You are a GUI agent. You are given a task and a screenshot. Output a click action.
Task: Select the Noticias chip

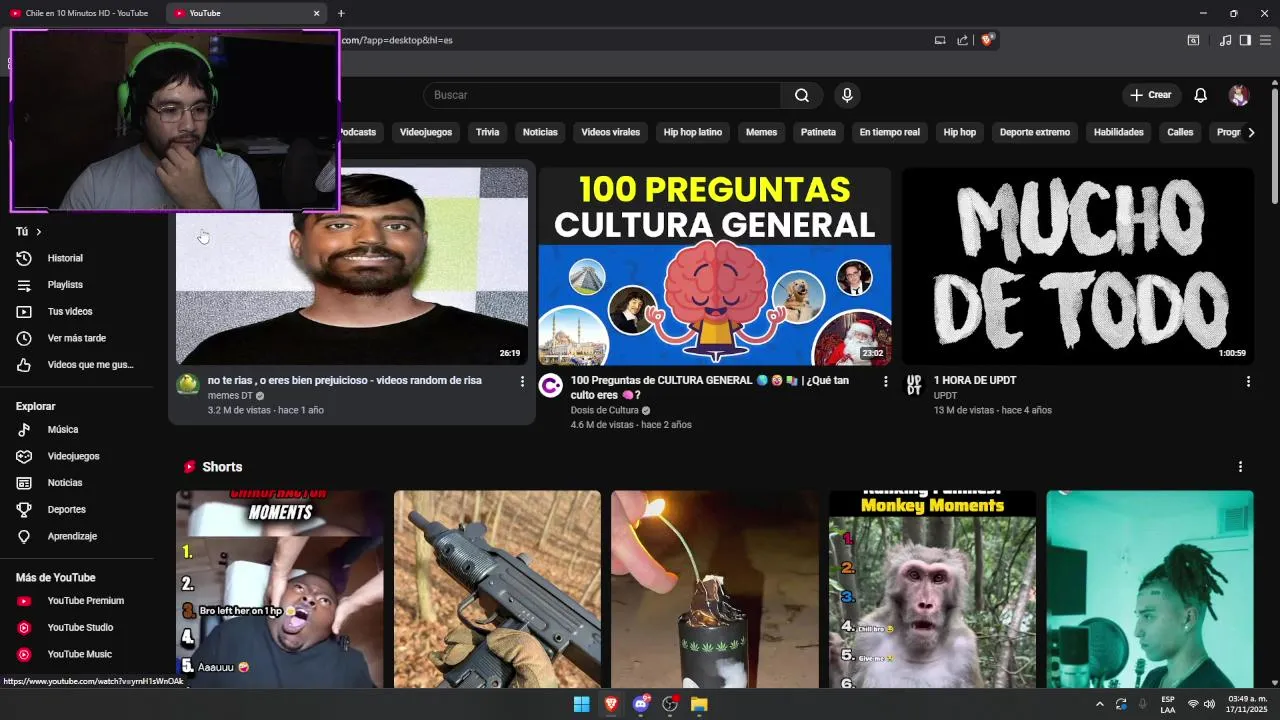540,132
